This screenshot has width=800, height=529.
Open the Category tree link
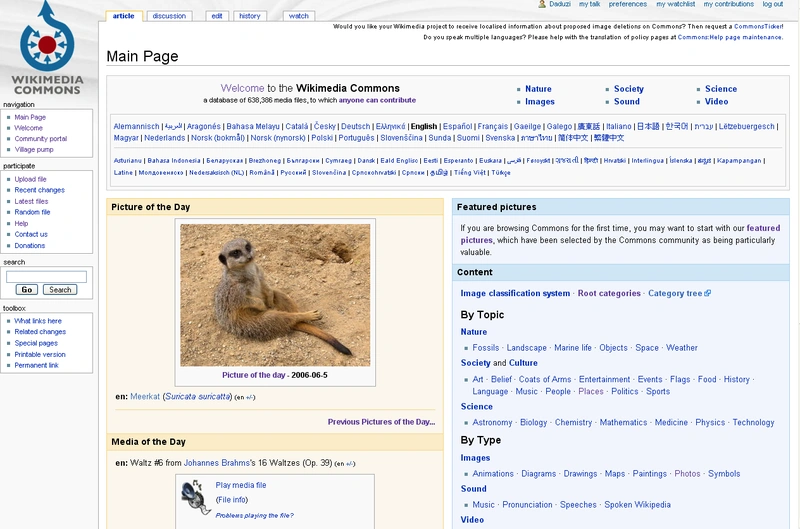pos(675,294)
